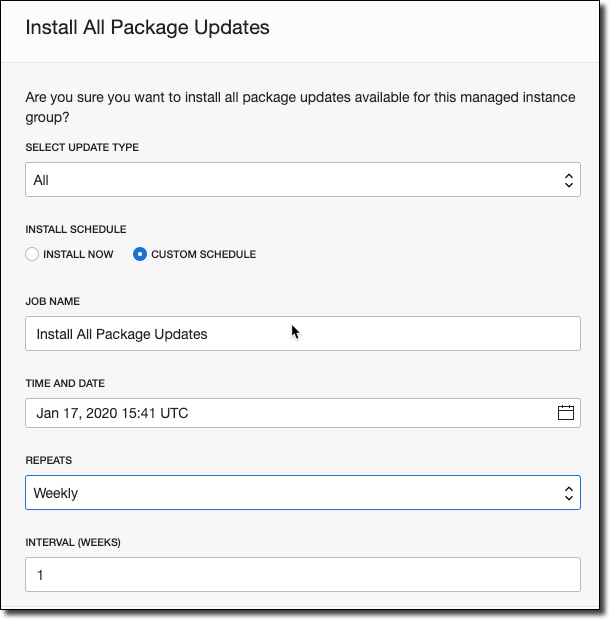Click the Install Now label text
Image resolution: width=610 pixels, height=620 pixels.
click(77, 254)
